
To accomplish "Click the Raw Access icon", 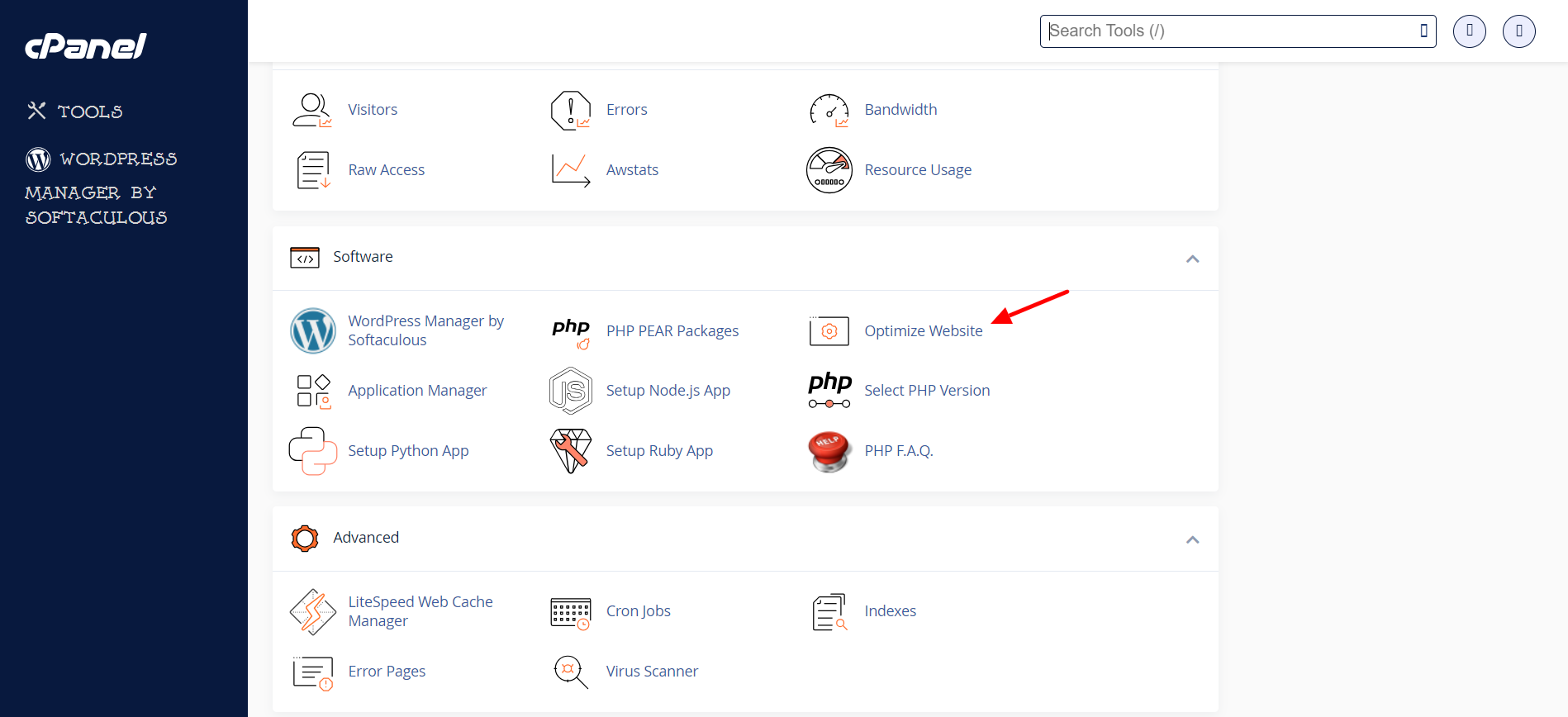I will 313,170.
